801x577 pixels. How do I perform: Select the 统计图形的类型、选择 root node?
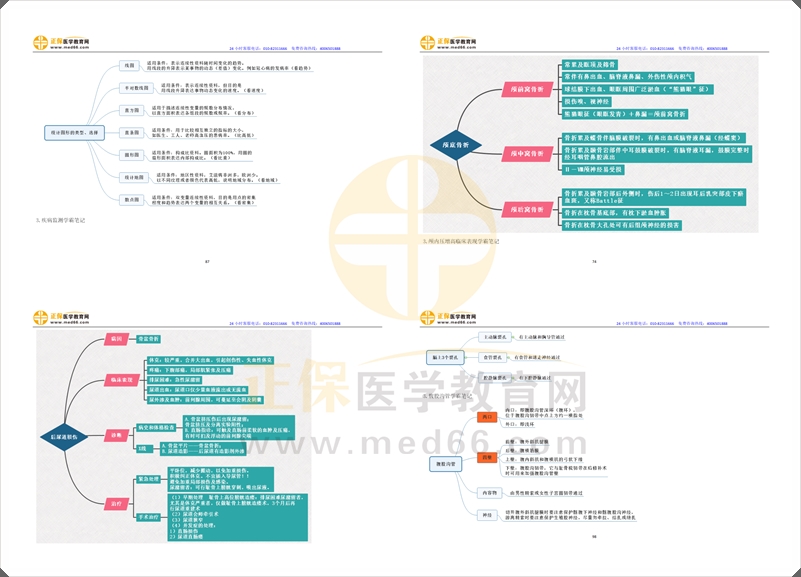point(73,131)
